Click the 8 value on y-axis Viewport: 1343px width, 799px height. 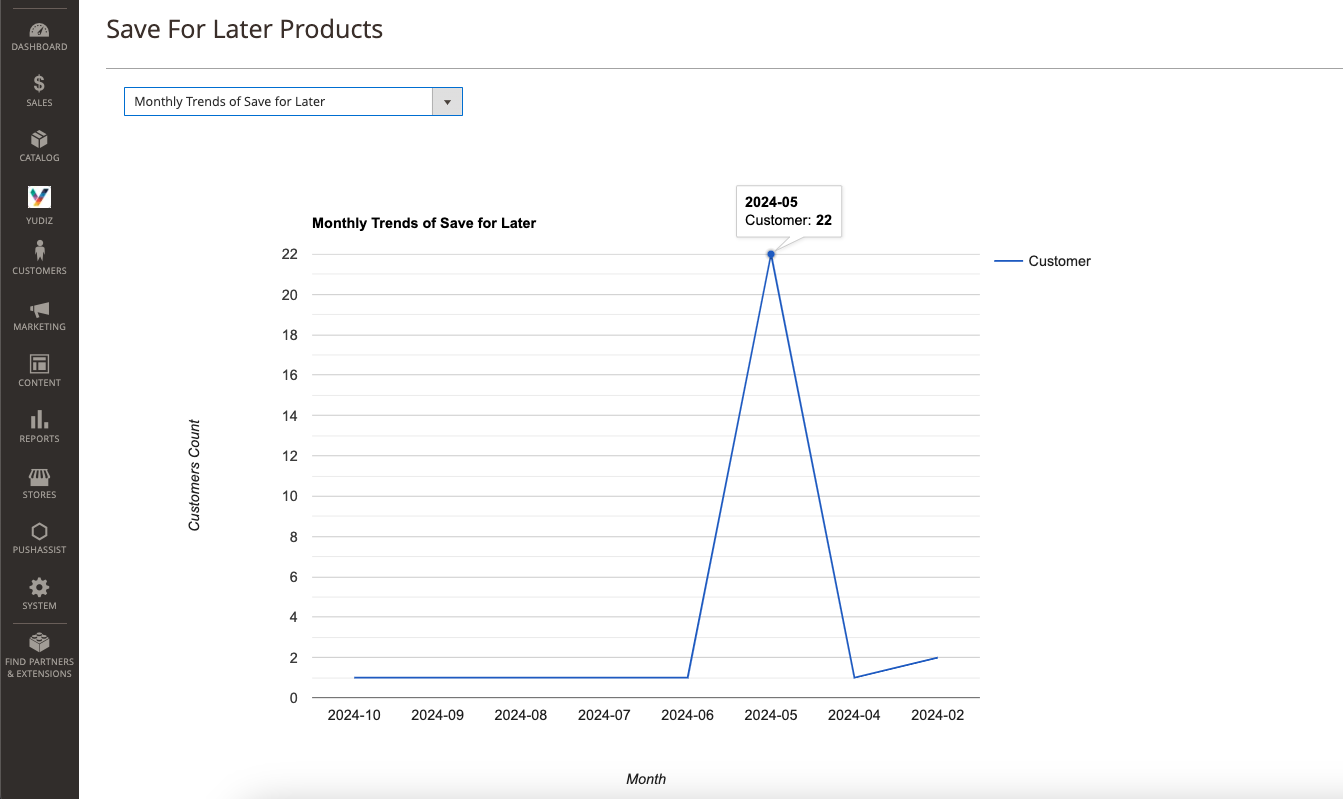[294, 537]
